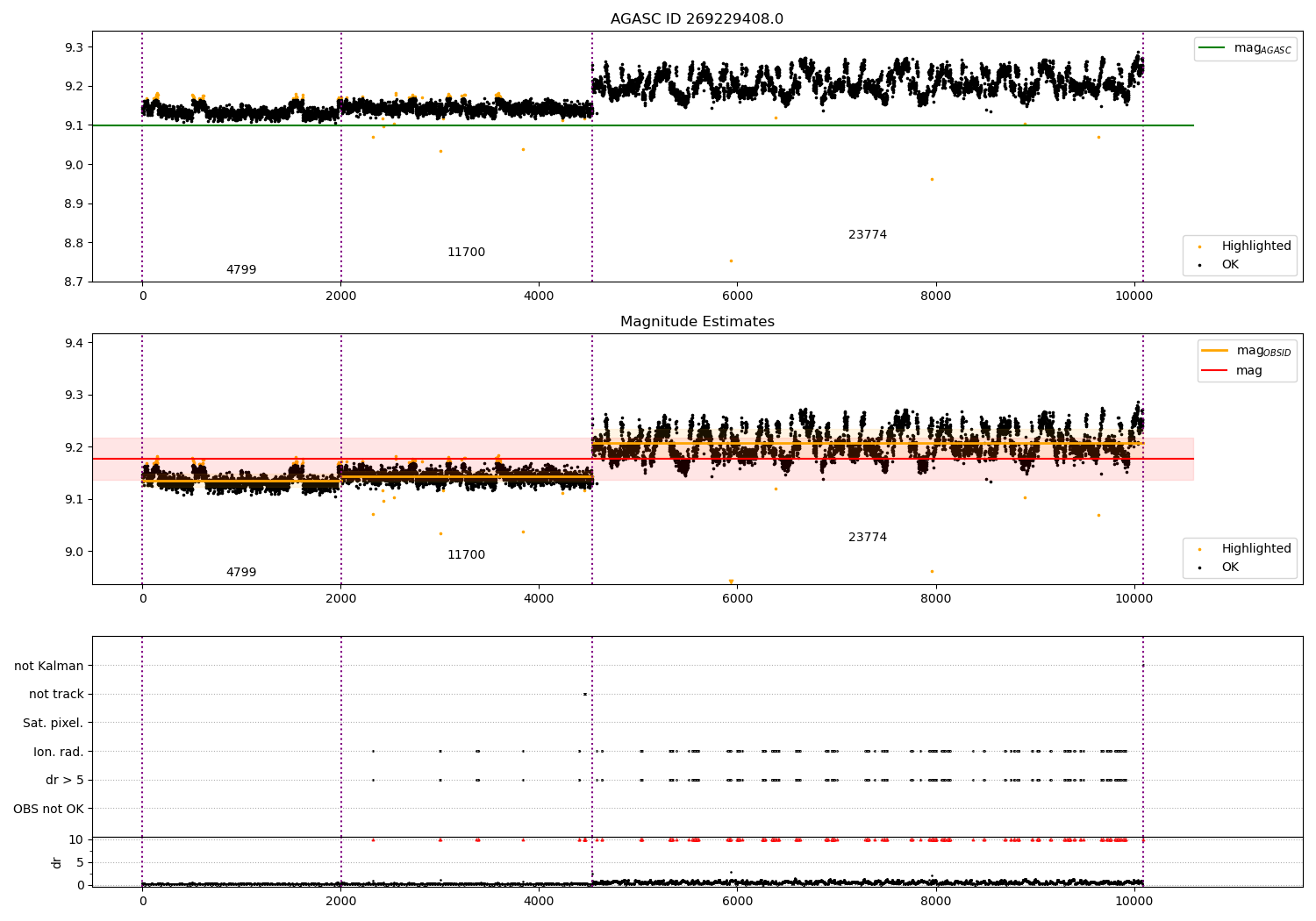This screenshot has width=1316, height=921.
Task: Click the Sat. pixel. row label
Action: (x=53, y=724)
